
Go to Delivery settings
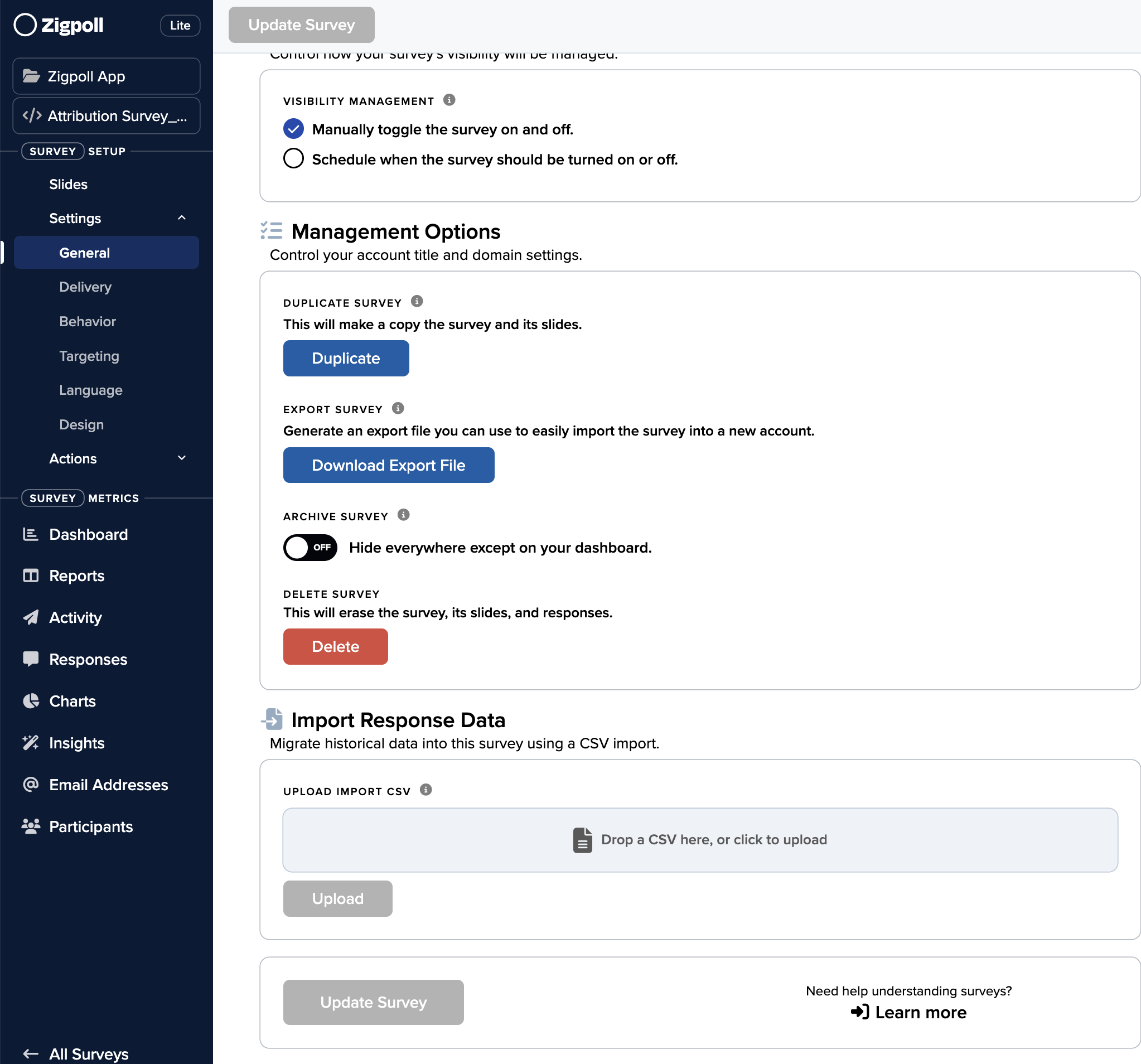pyautogui.click(x=85, y=287)
